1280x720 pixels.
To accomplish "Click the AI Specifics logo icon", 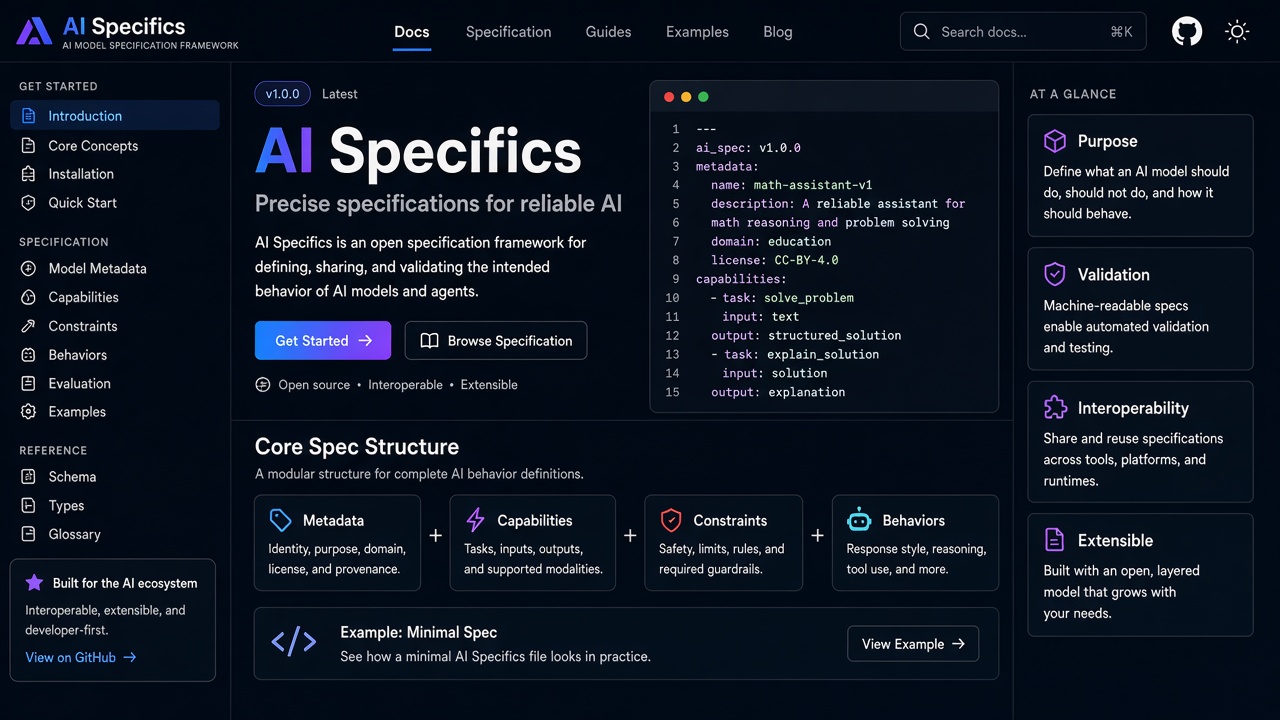I will point(34,32).
